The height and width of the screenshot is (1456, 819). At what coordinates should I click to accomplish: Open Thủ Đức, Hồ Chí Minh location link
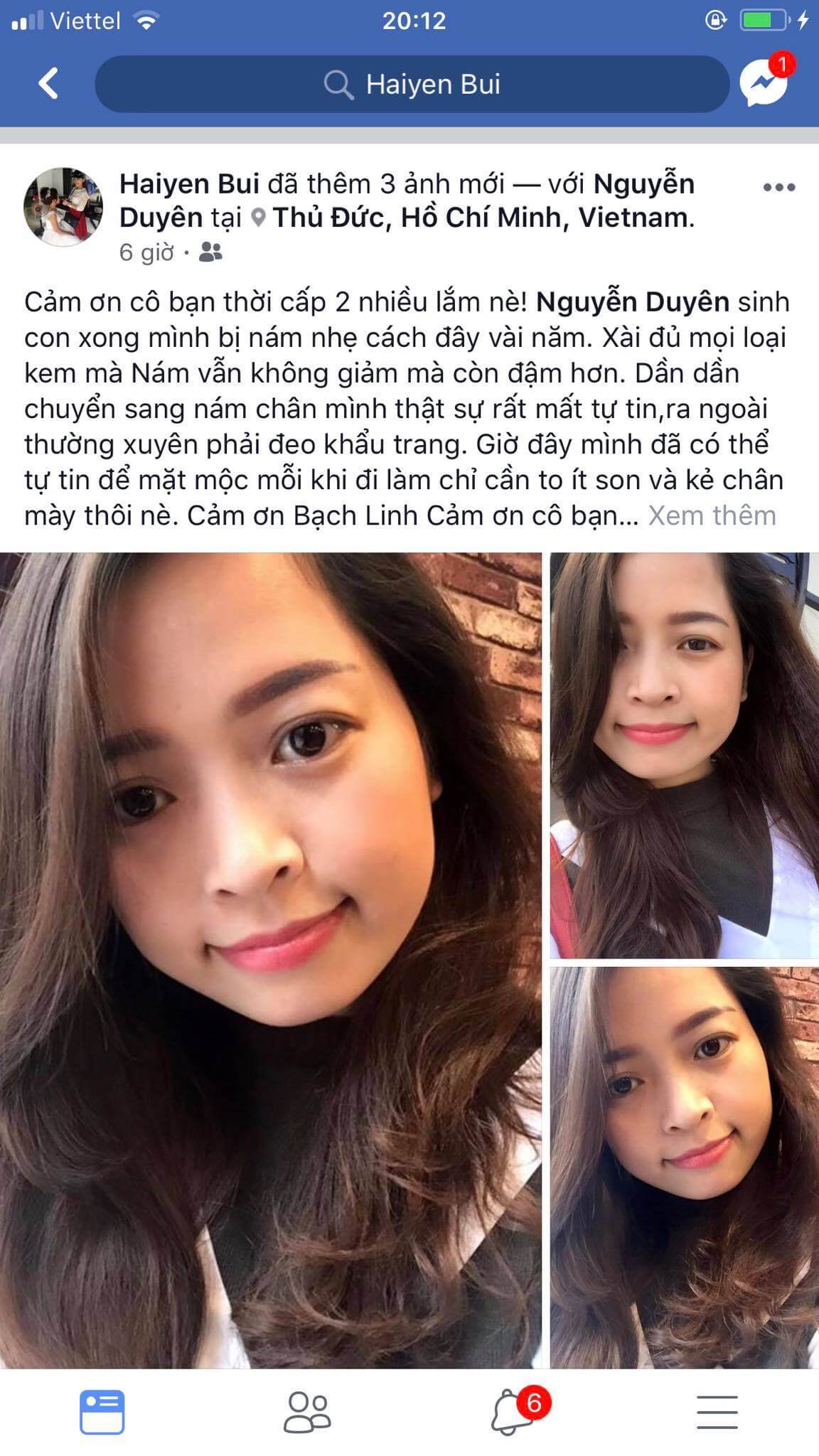pyautogui.click(x=482, y=218)
